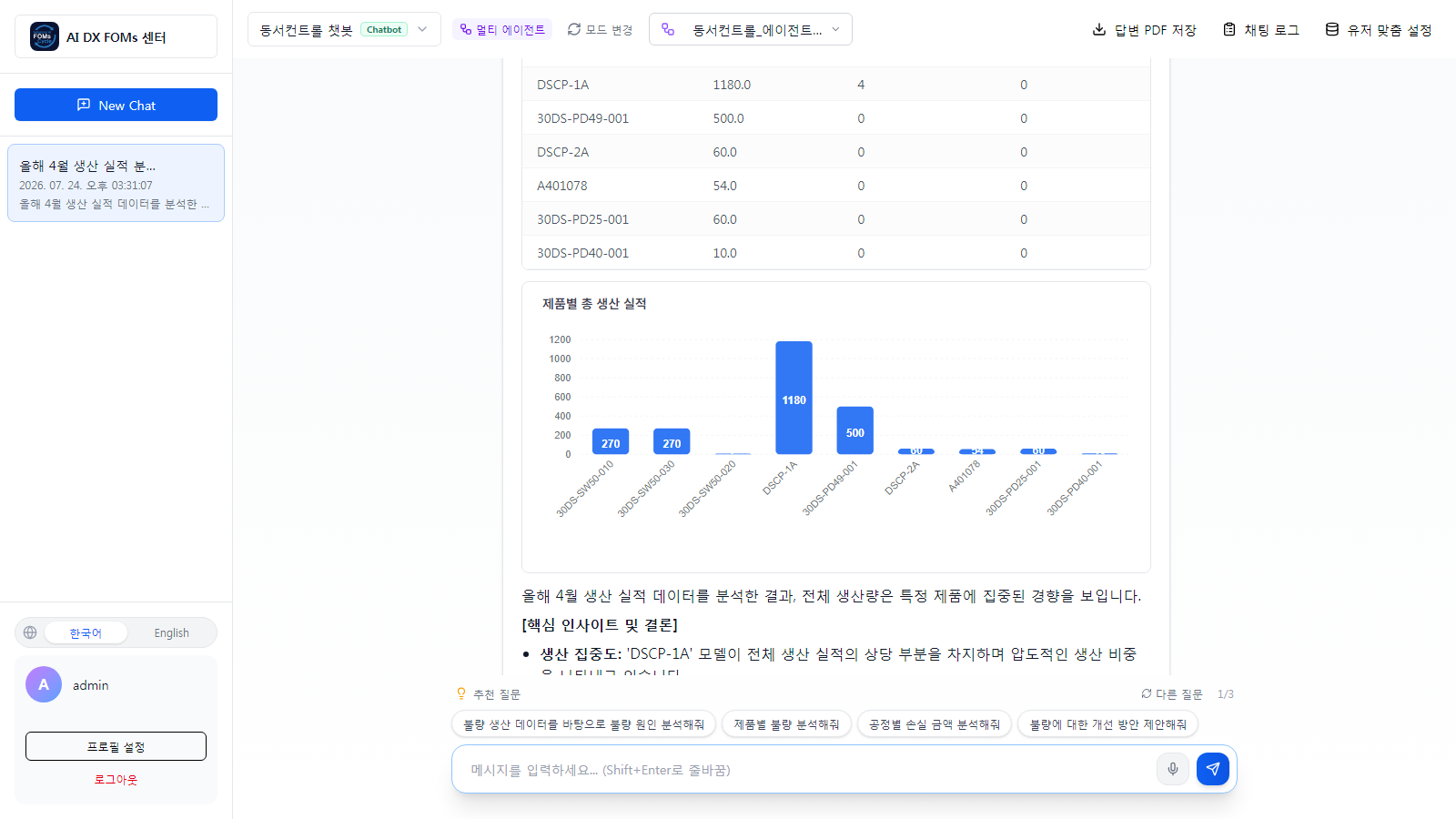Image resolution: width=1456 pixels, height=819 pixels.
Task: Click value 1180.0 in table
Action: (x=732, y=85)
